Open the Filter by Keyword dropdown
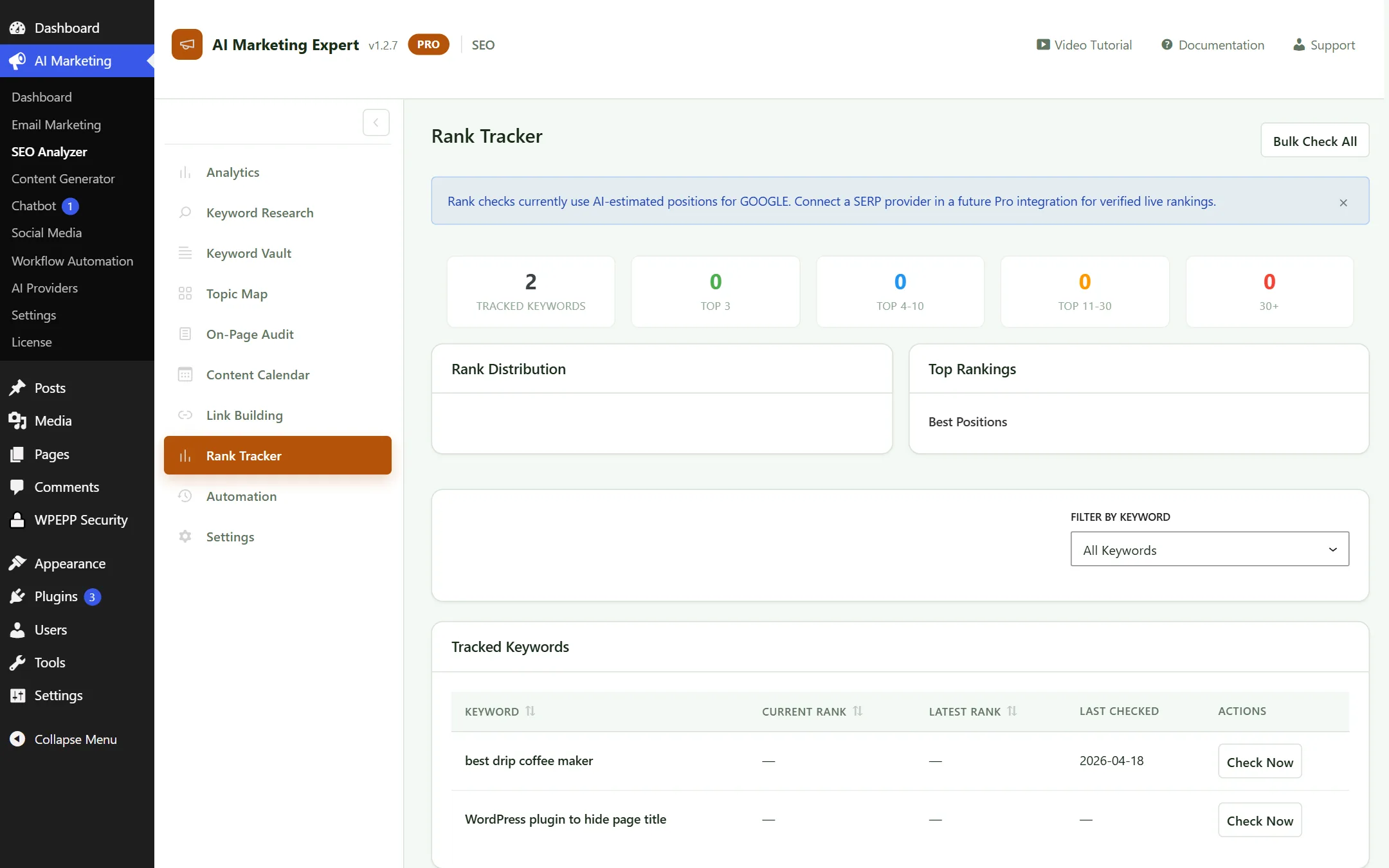 click(x=1210, y=549)
